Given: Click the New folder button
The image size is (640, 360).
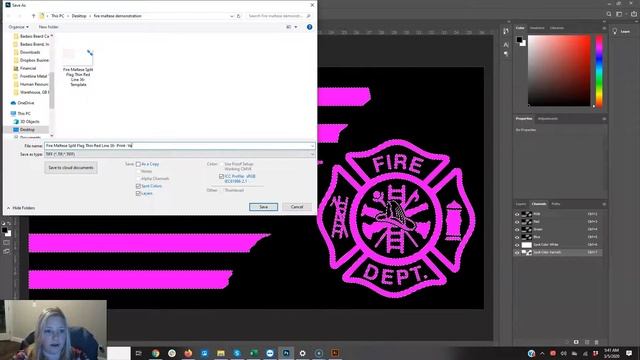Looking at the screenshot, I should 49,27.
